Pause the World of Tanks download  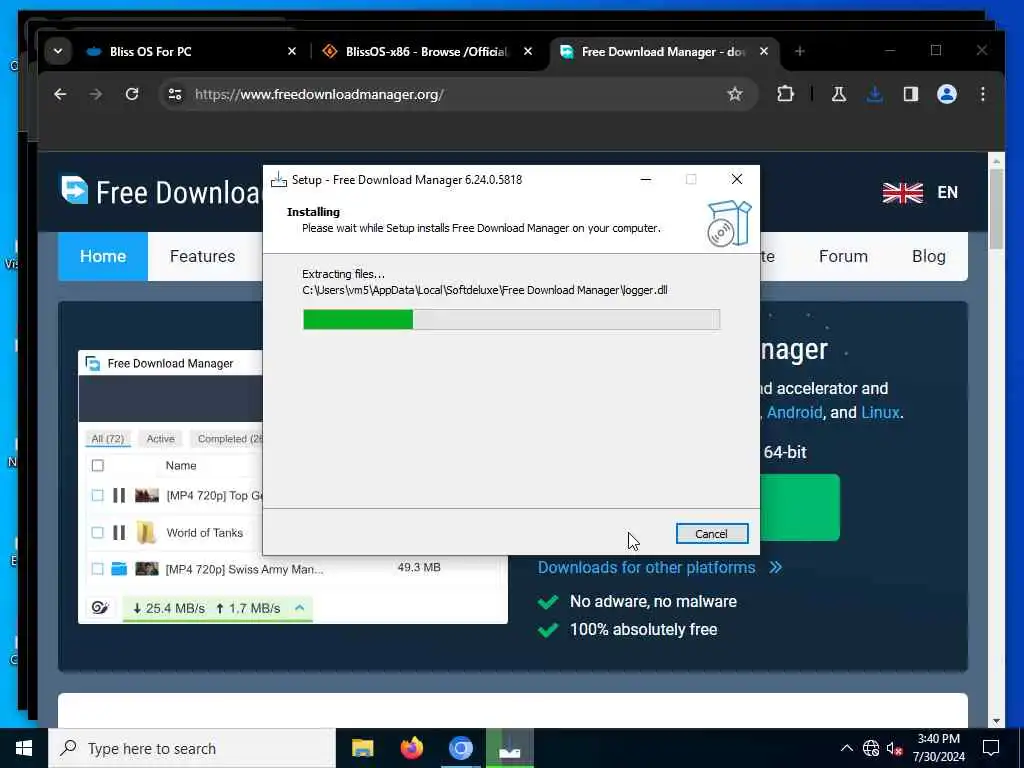click(x=119, y=533)
